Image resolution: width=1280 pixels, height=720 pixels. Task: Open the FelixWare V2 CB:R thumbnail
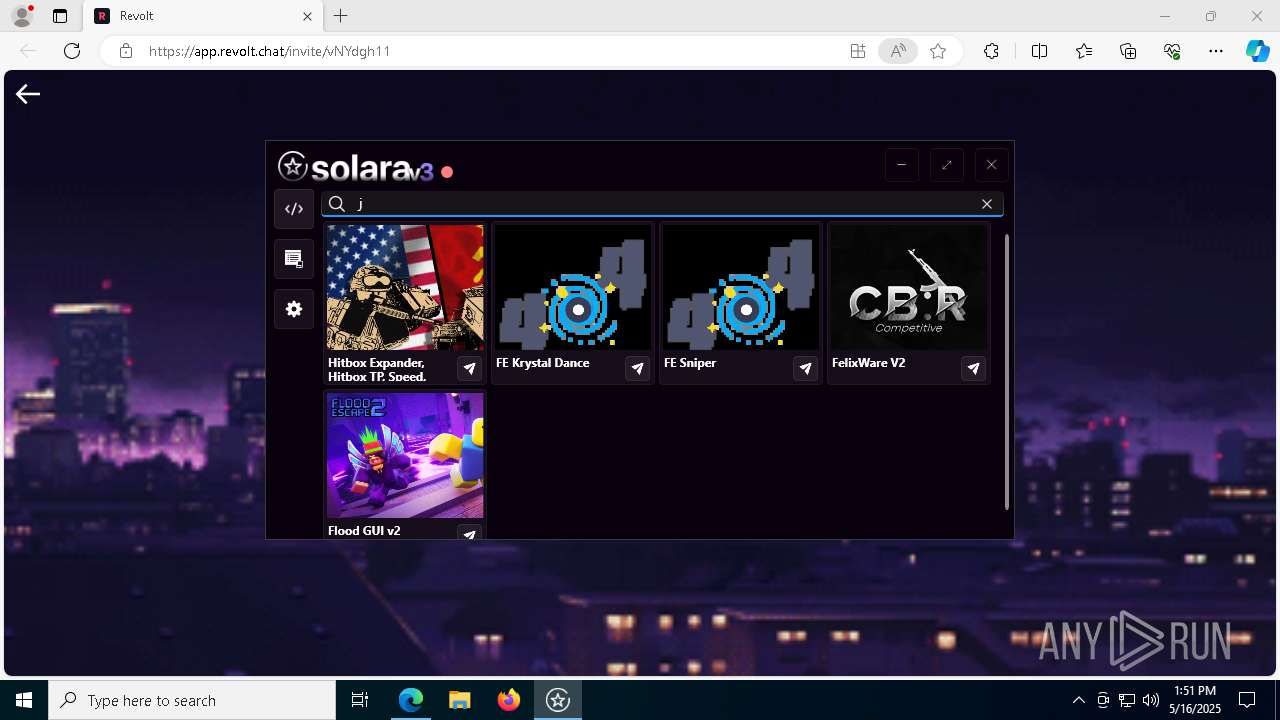point(909,287)
